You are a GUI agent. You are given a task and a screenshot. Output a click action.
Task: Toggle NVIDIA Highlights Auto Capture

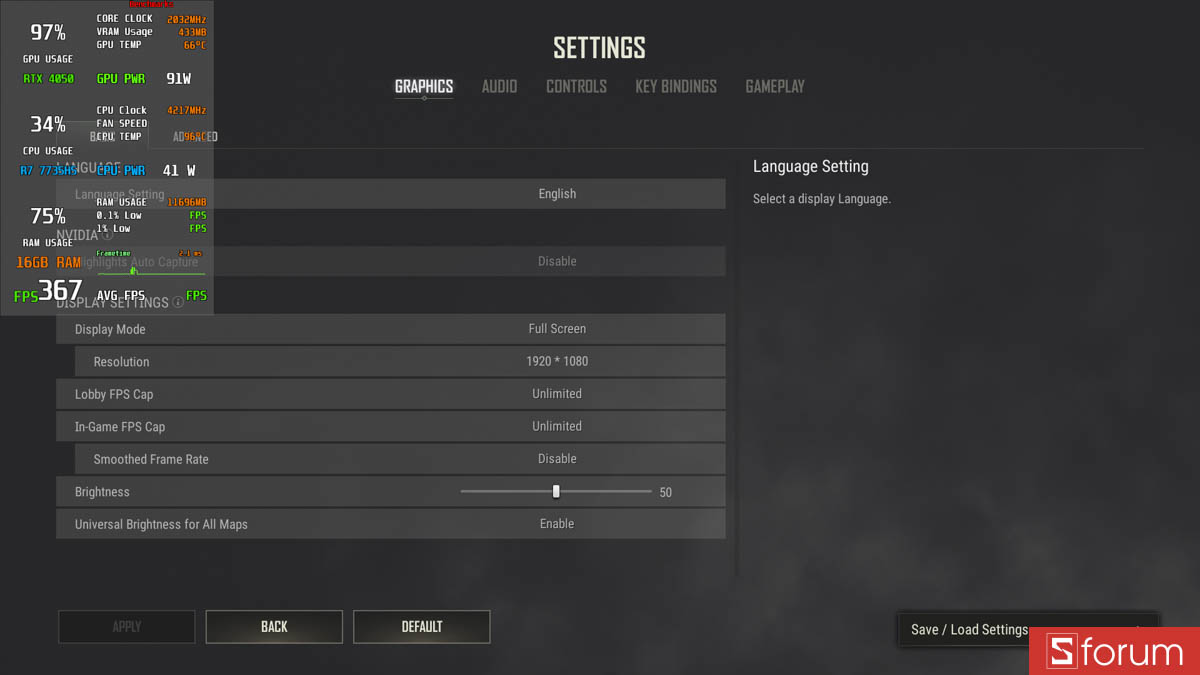(x=557, y=261)
